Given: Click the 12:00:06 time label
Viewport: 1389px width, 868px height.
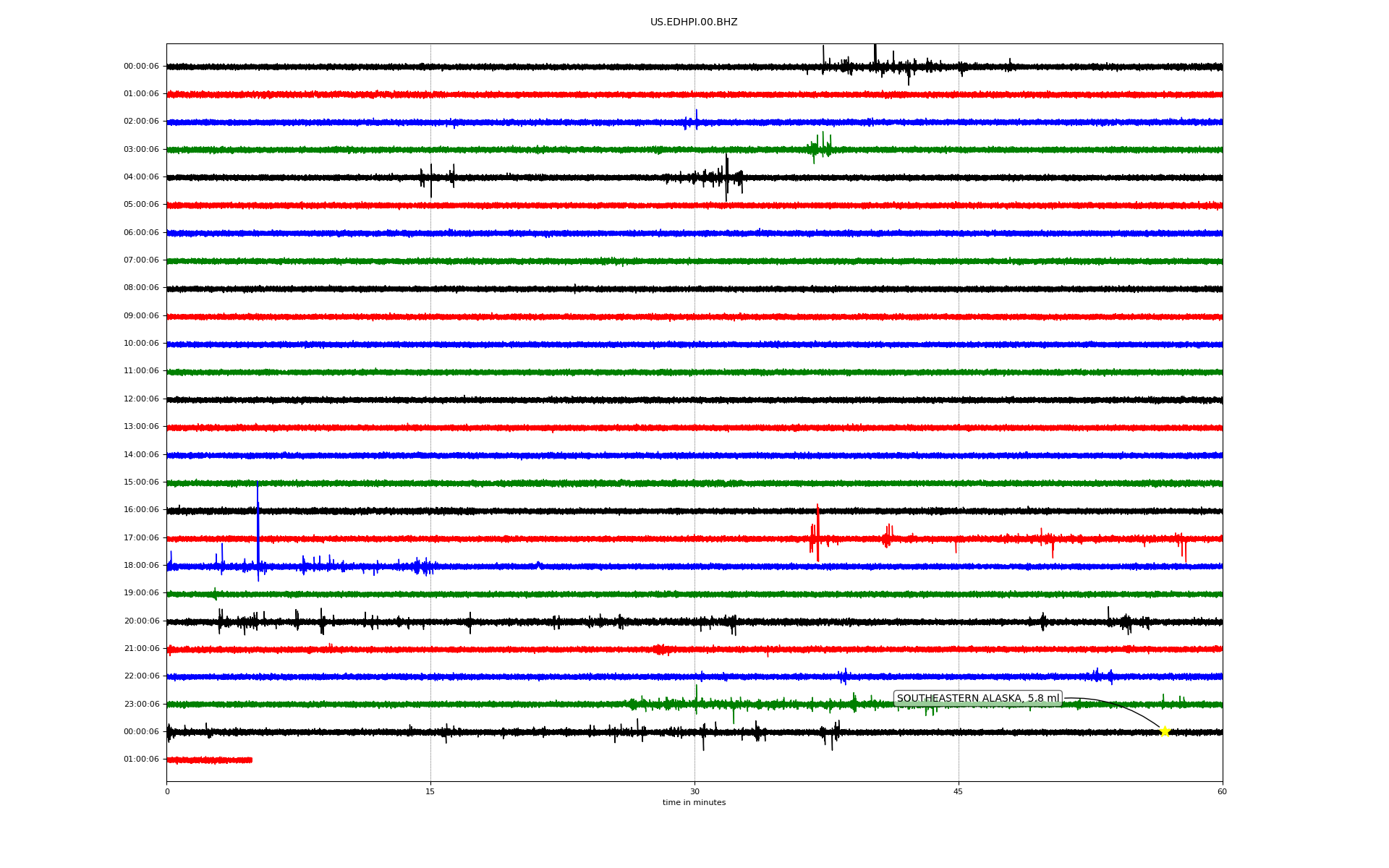Looking at the screenshot, I should tap(141, 399).
